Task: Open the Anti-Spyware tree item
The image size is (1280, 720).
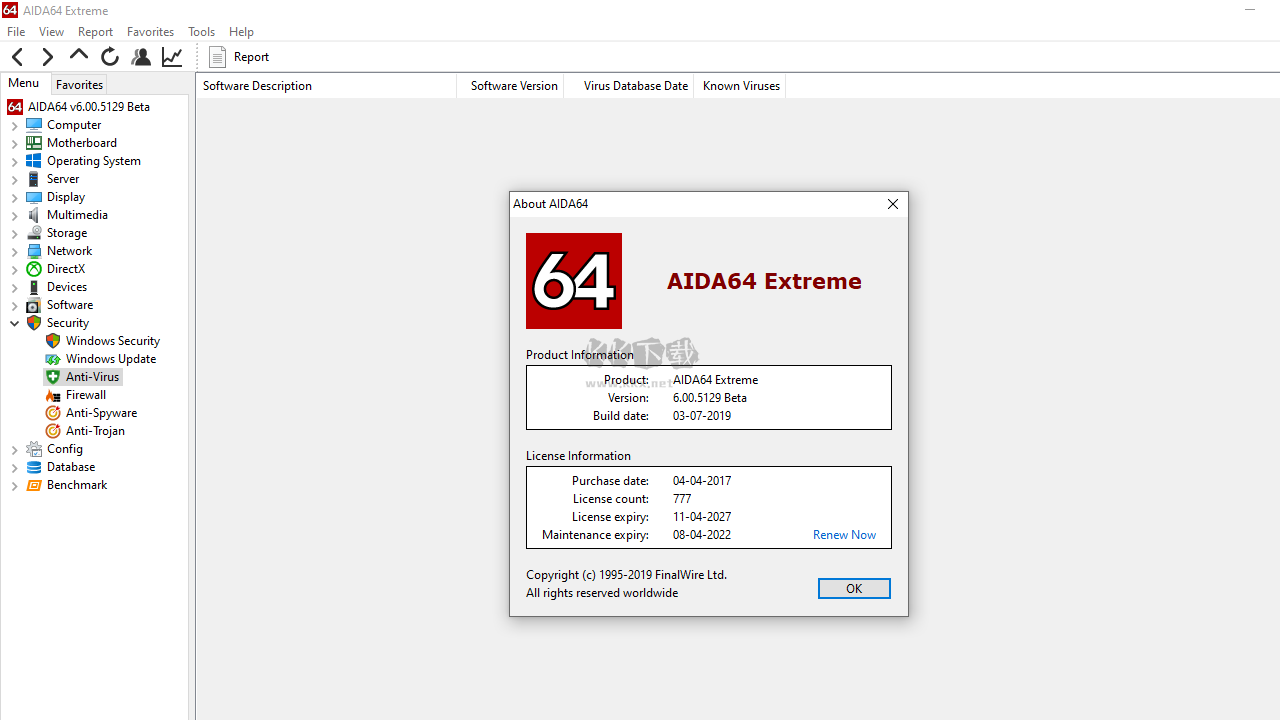Action: pyautogui.click(x=101, y=413)
